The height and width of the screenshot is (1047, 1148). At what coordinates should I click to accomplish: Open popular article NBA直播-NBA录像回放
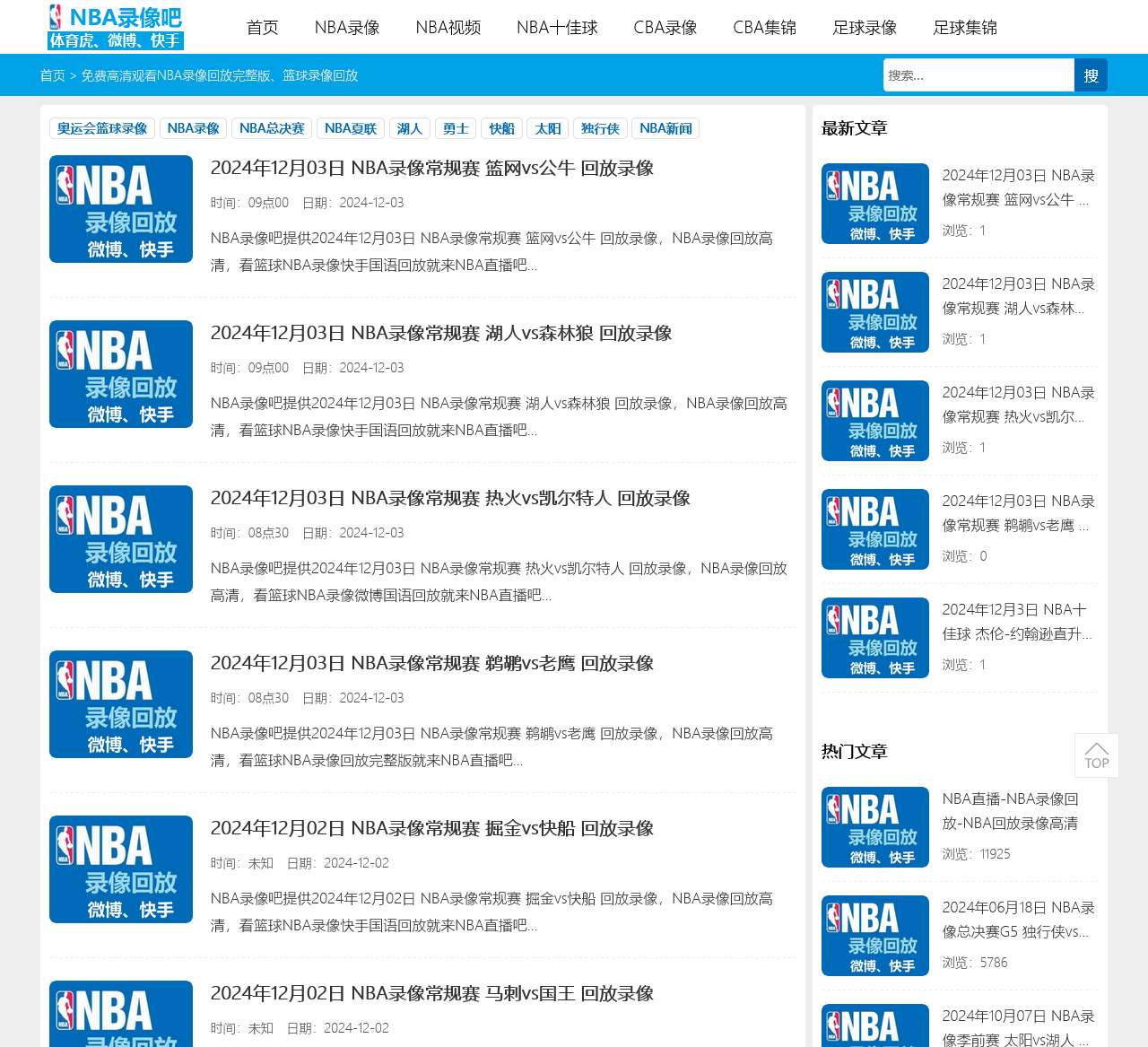click(x=1011, y=811)
